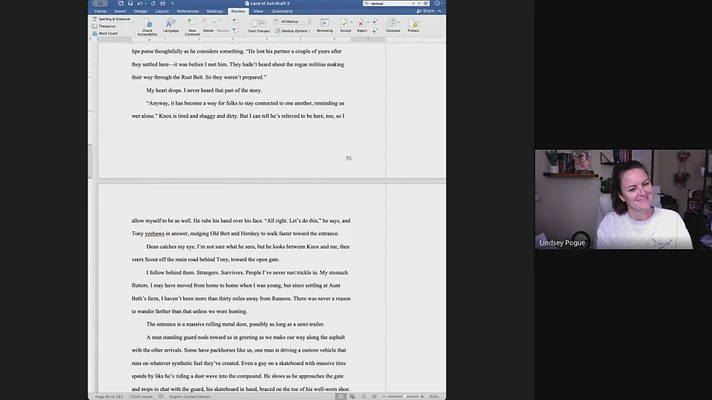
Task: Click the document search field
Action: (x=396, y=3)
